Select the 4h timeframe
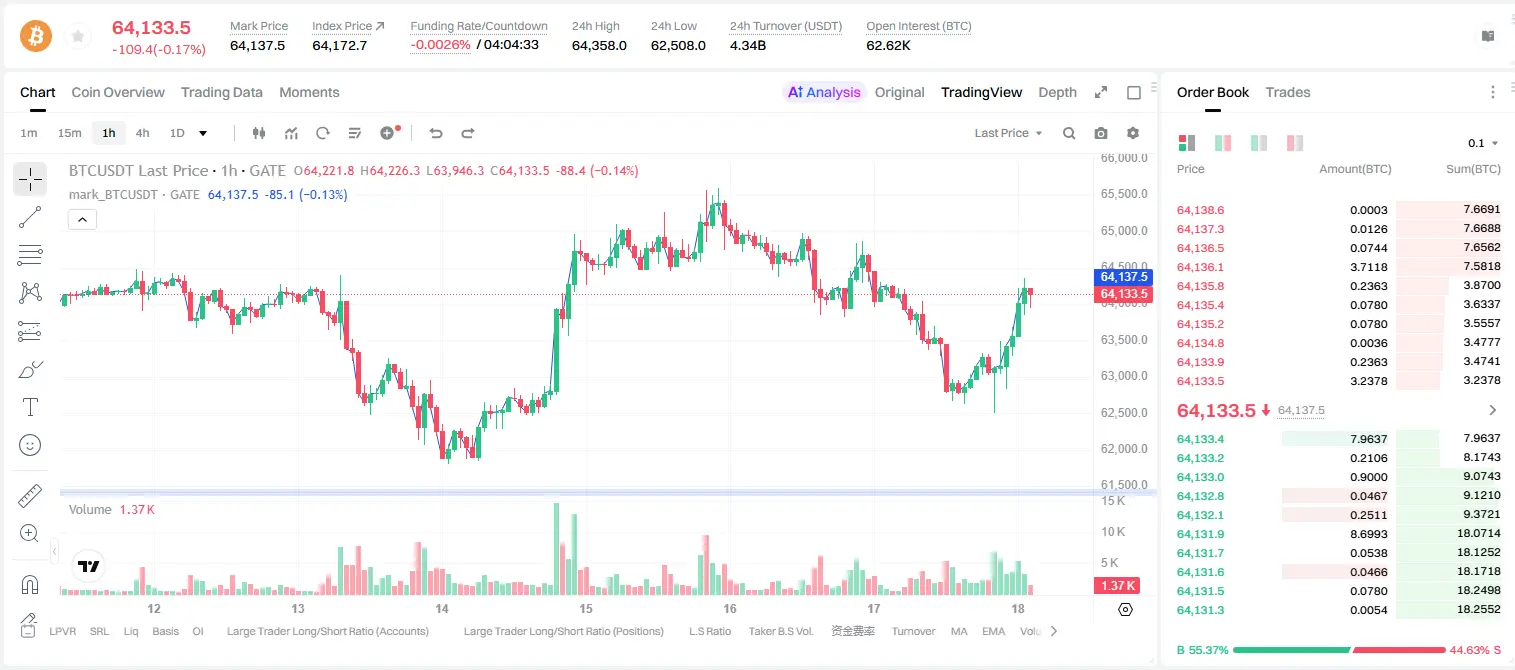The image size is (1515, 670). [143, 133]
